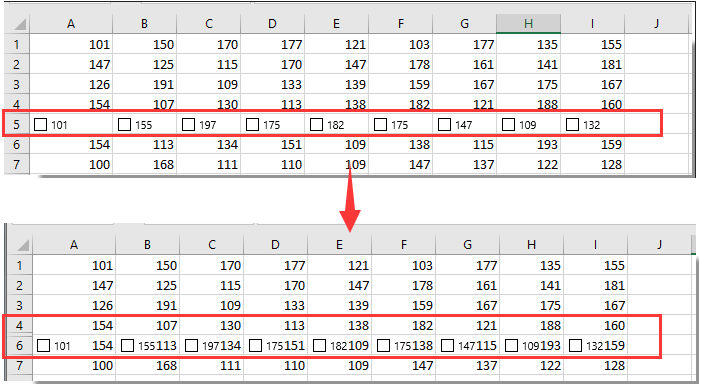The width and height of the screenshot is (704, 388).
Task: Tick the 155 checkbox in upper sheet row 5
Action: 124,124
